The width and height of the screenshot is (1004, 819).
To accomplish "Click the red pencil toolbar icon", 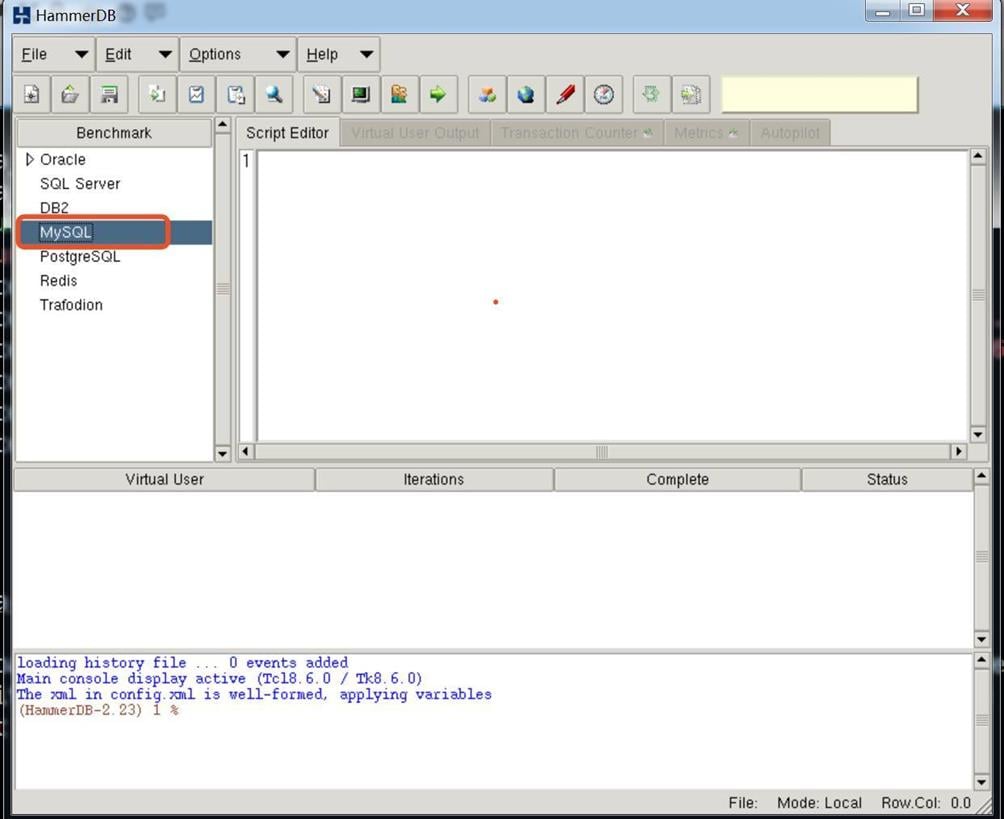I will (565, 95).
